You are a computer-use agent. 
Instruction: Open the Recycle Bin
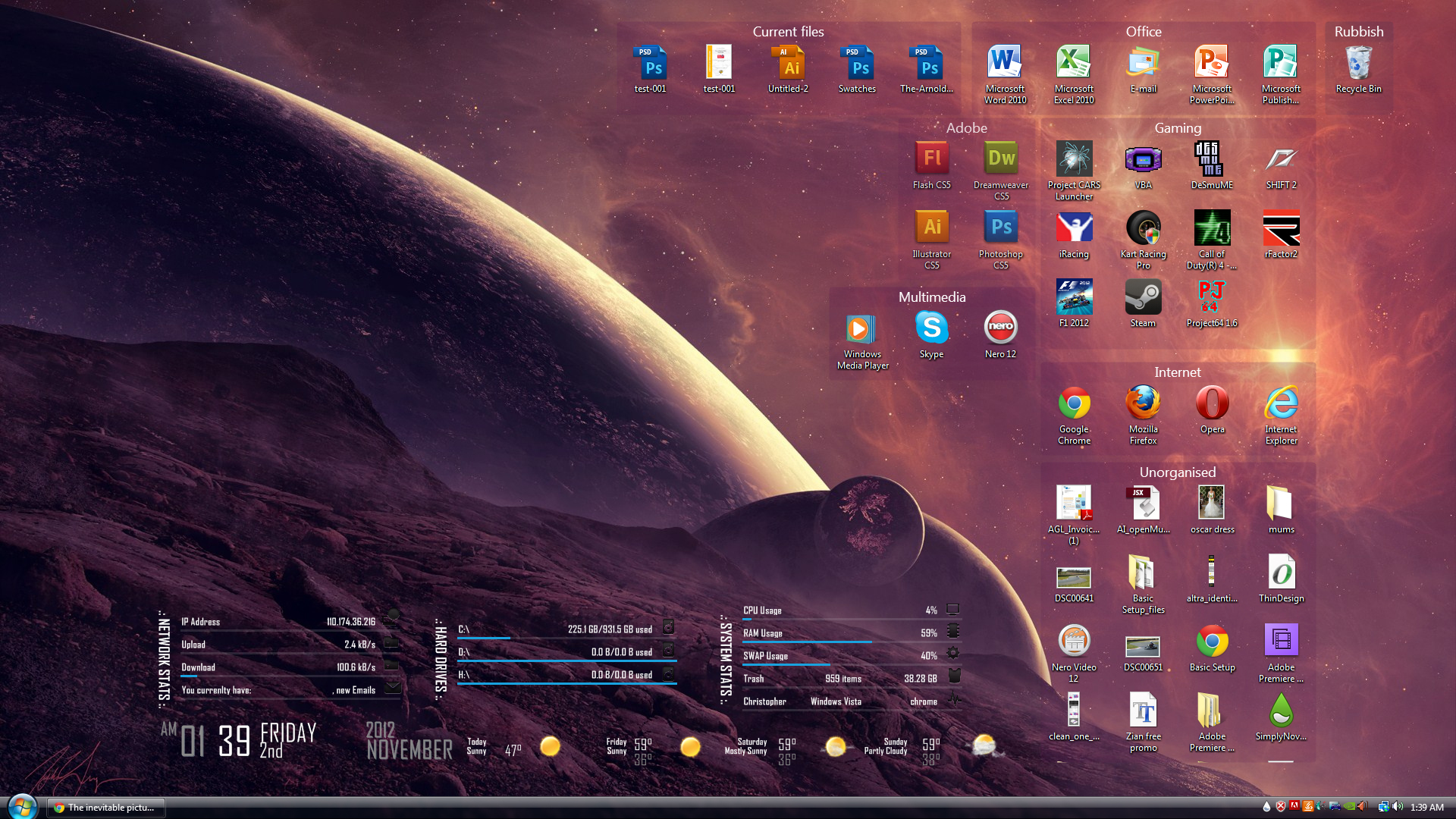point(1358,62)
